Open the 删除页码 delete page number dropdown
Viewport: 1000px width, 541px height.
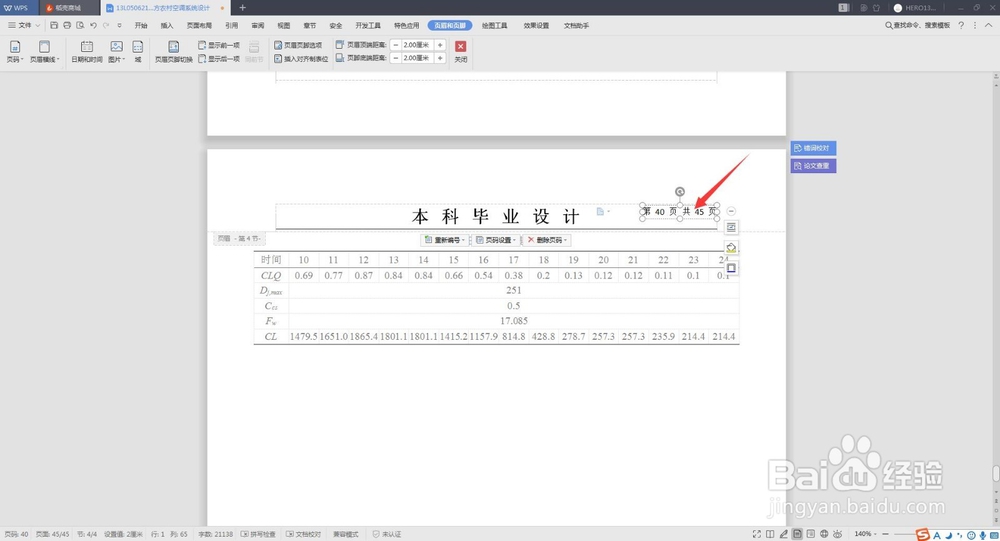tap(547, 240)
